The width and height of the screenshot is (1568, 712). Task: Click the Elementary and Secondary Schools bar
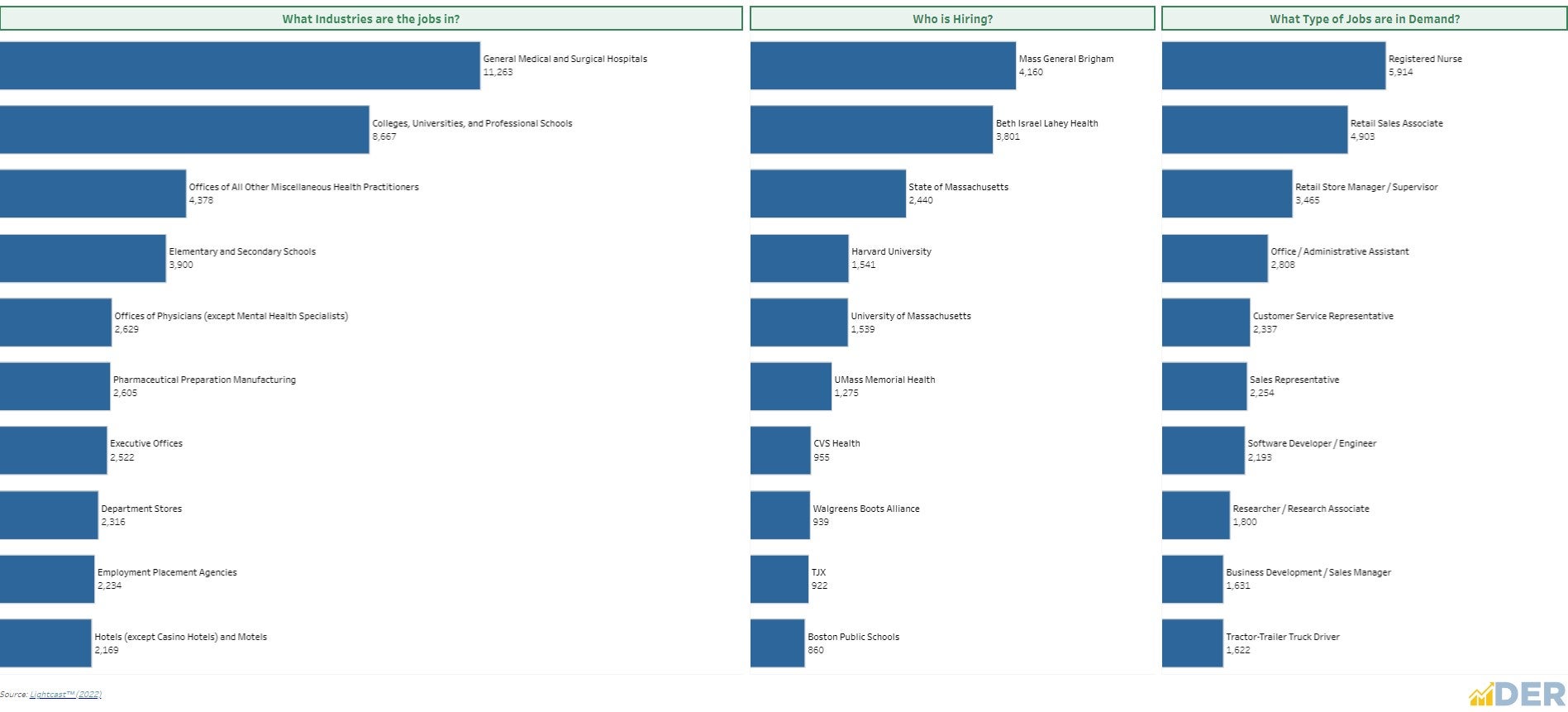pyautogui.click(x=83, y=259)
